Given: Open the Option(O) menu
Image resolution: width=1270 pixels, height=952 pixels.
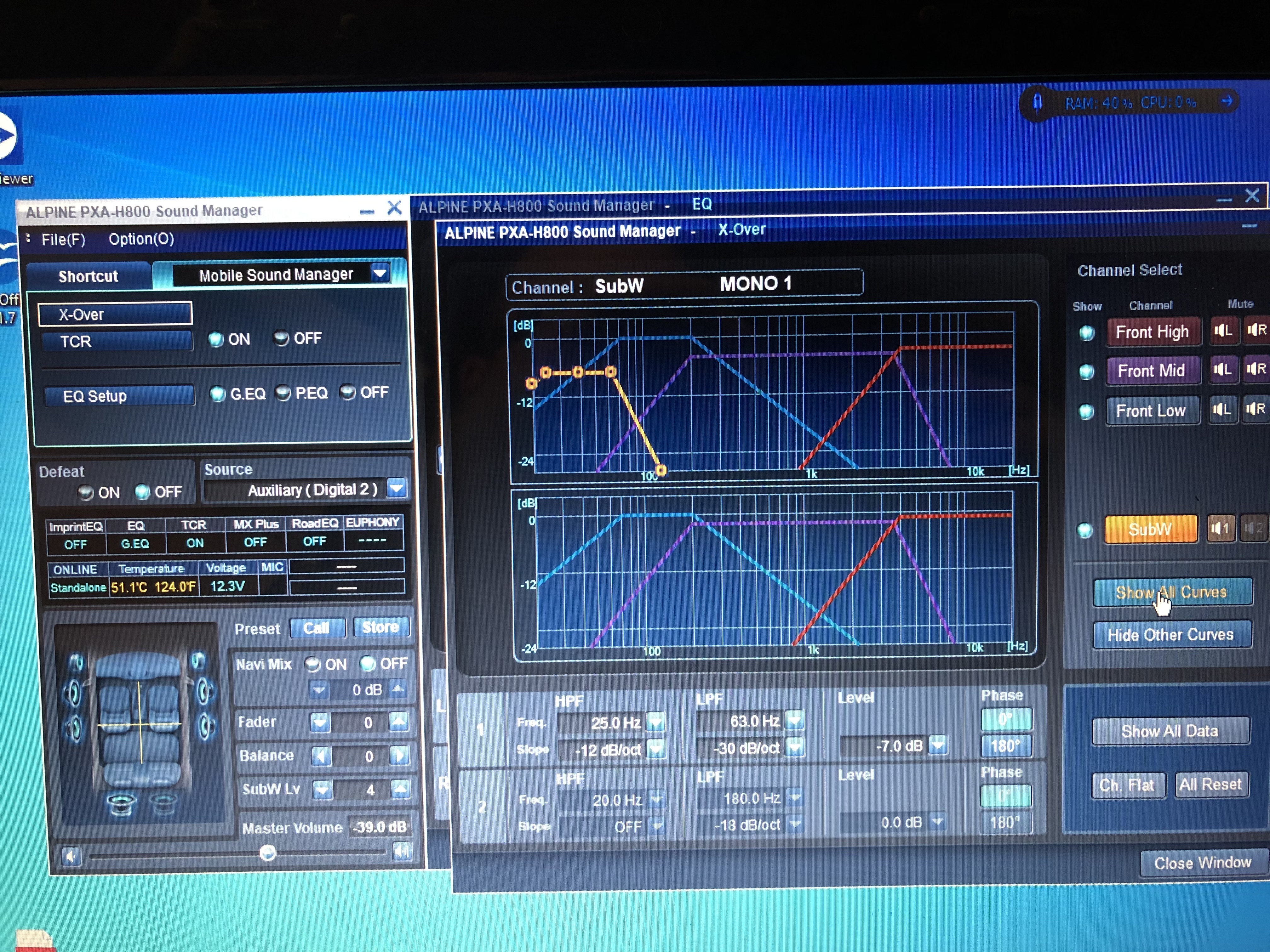Looking at the screenshot, I should click(x=141, y=239).
